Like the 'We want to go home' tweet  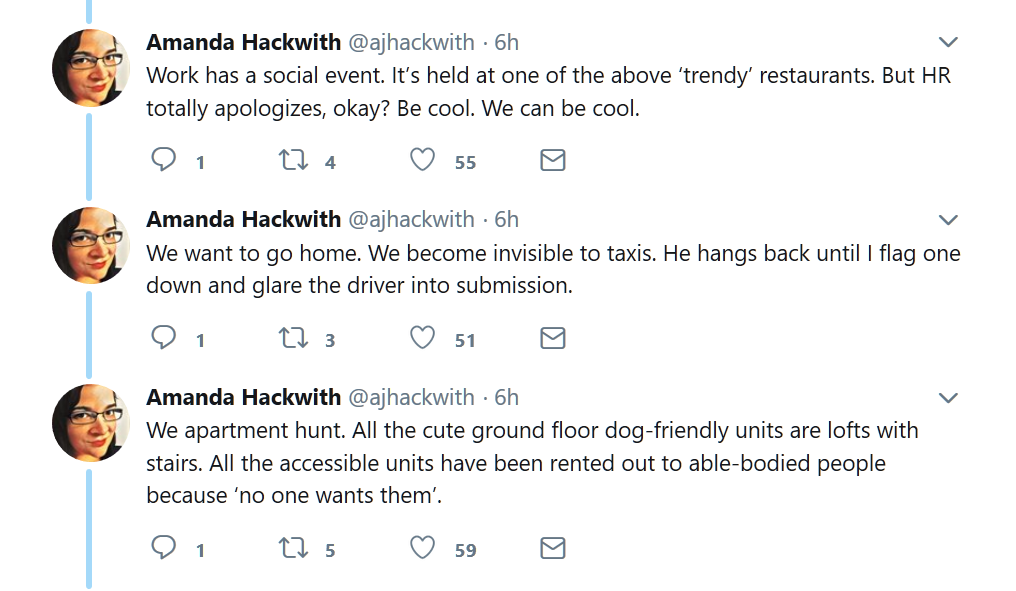pos(423,338)
